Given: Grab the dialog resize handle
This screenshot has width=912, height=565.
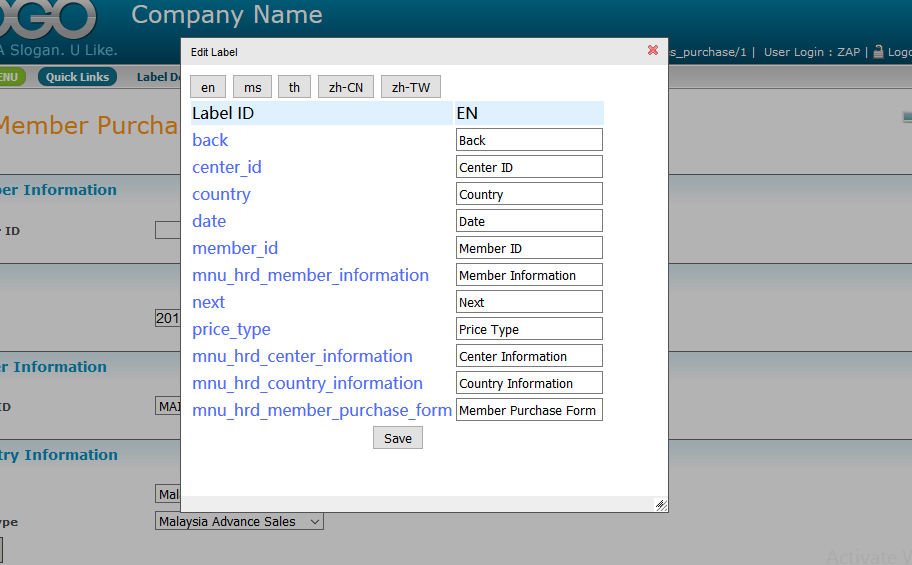Looking at the screenshot, I should (x=660, y=505).
